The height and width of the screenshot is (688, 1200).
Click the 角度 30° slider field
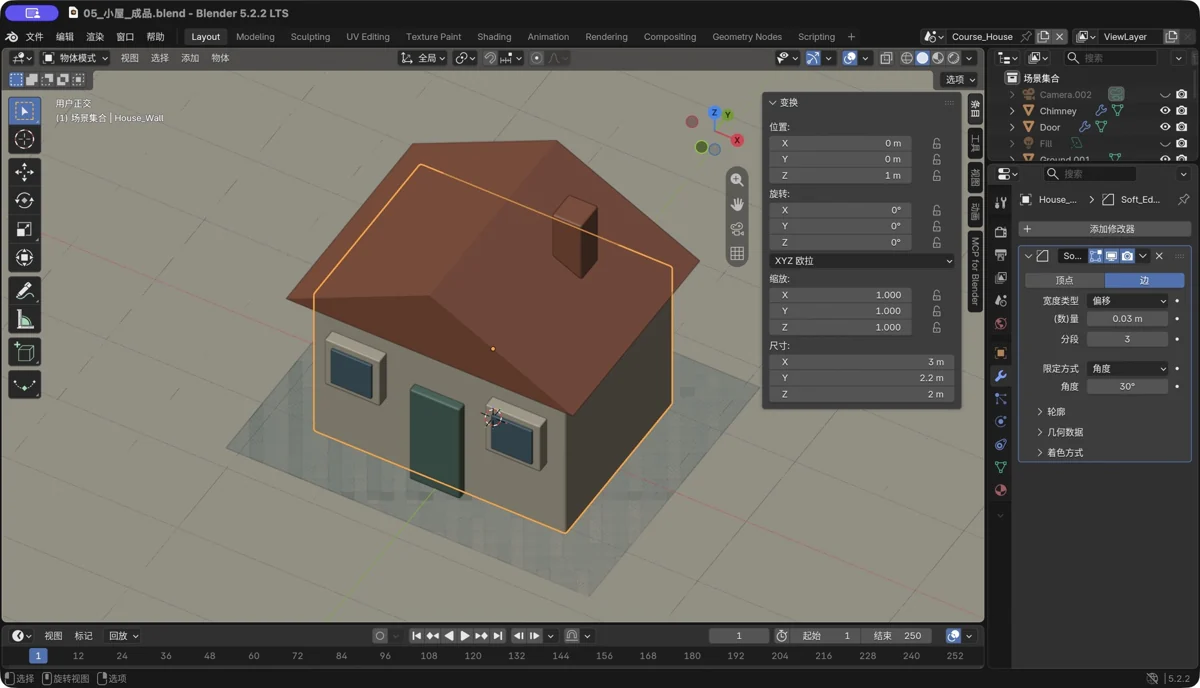click(1127, 386)
